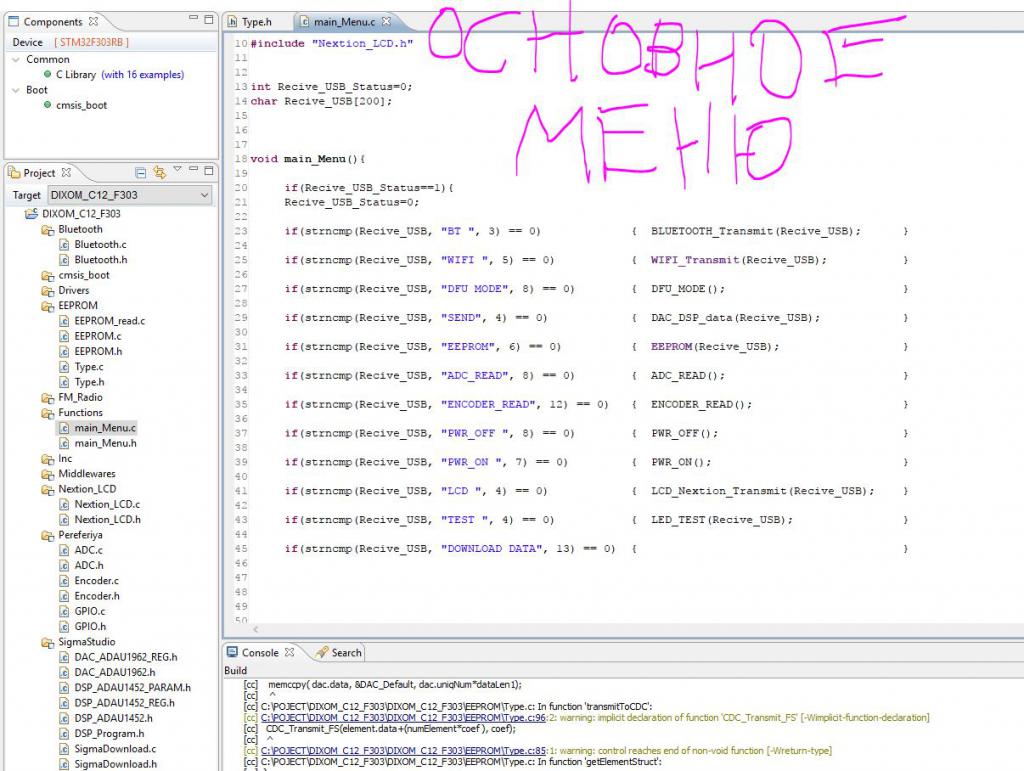Collapse the Common component group
The height and width of the screenshot is (771, 1024).
(16, 60)
